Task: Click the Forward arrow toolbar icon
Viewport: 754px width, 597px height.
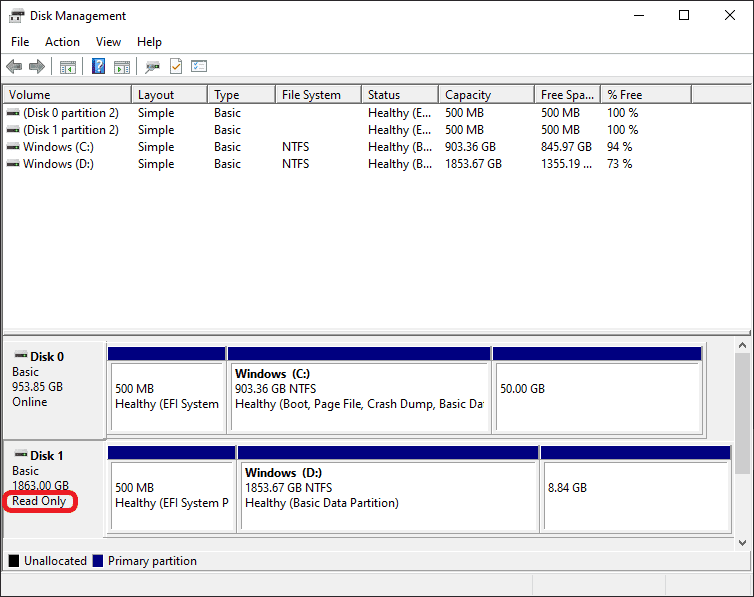Action: tap(37, 67)
